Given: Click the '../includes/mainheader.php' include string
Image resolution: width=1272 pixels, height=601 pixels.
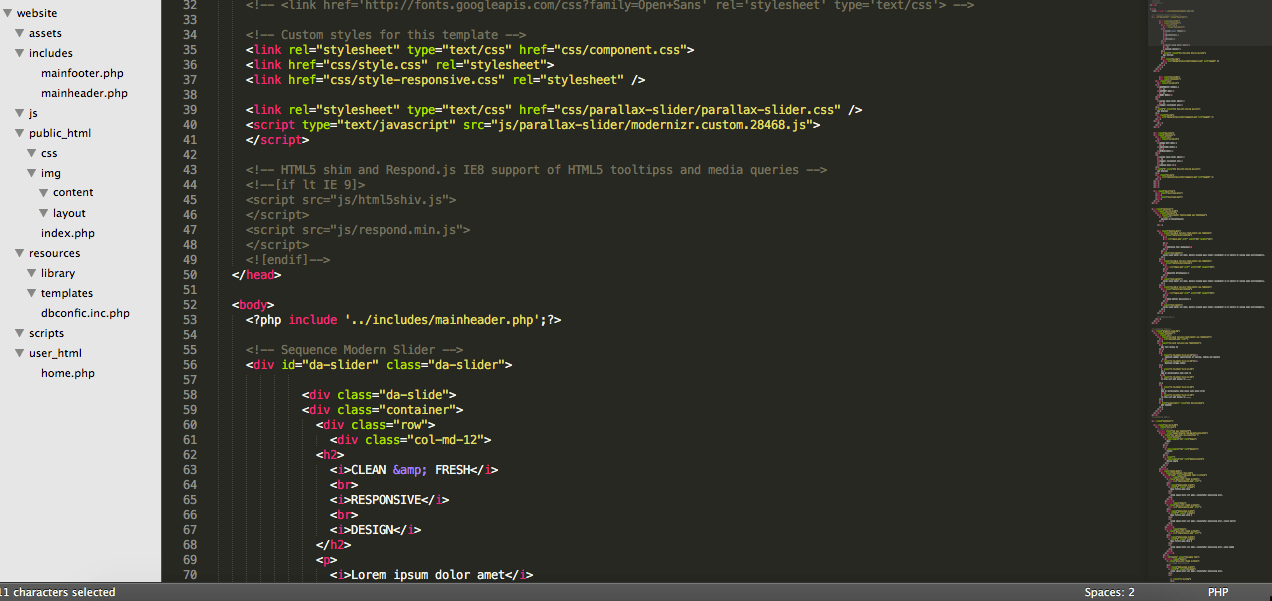Looking at the screenshot, I should click(442, 320).
